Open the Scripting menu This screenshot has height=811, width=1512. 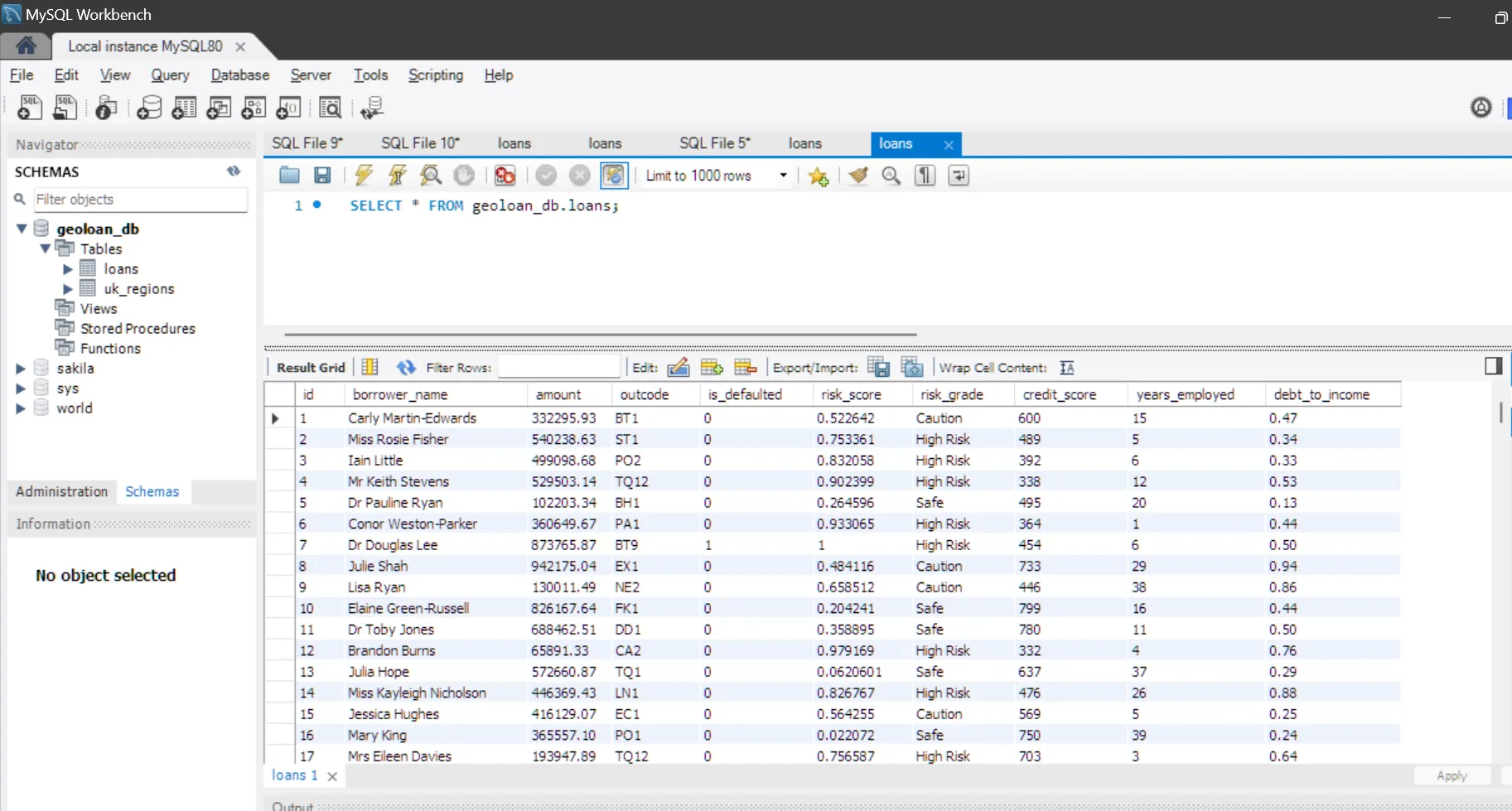(x=436, y=75)
